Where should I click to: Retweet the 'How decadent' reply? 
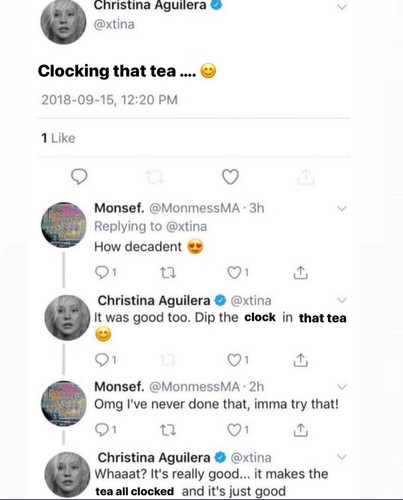pos(168,273)
